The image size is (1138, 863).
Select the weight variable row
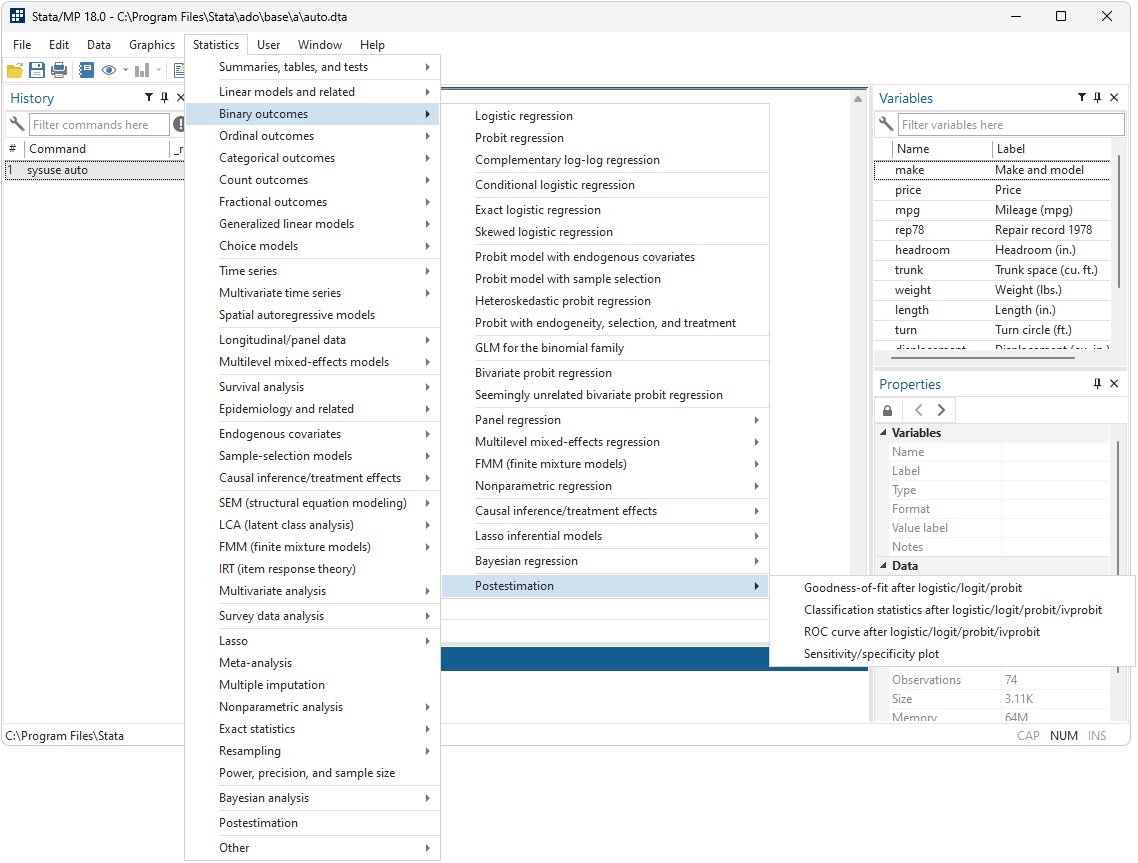click(x=992, y=290)
